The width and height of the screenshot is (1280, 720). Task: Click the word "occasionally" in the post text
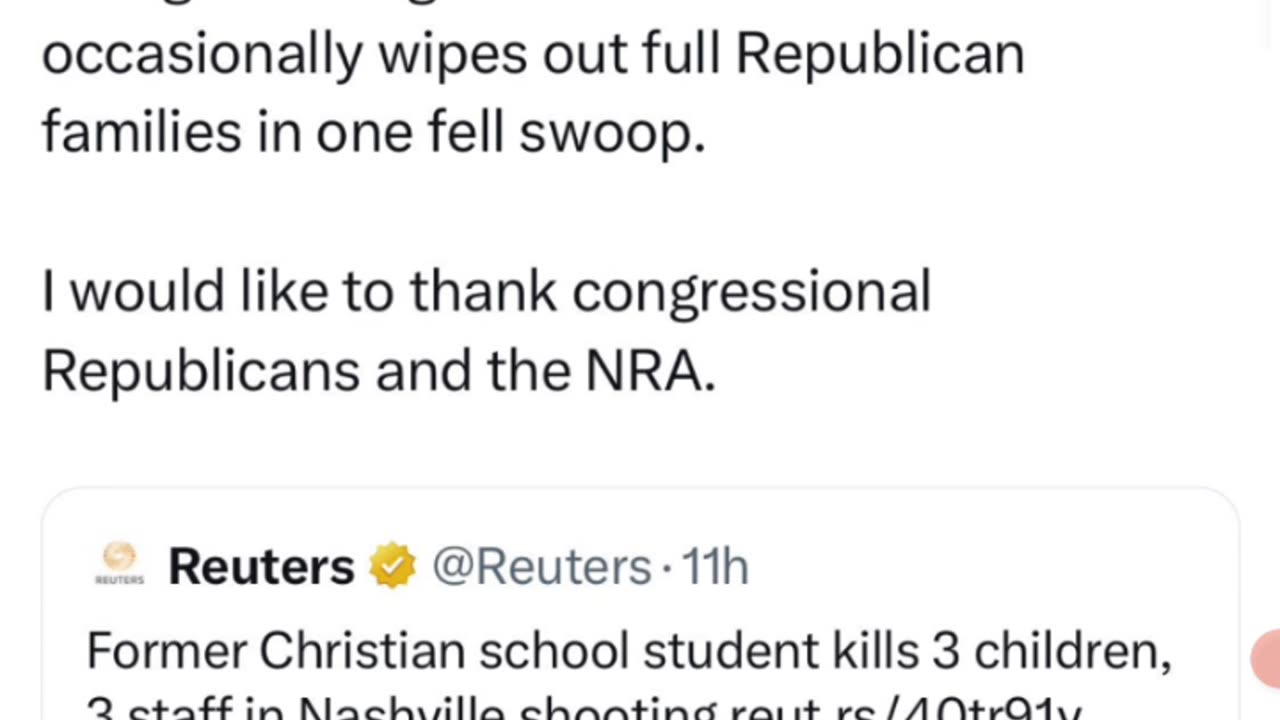click(x=202, y=54)
